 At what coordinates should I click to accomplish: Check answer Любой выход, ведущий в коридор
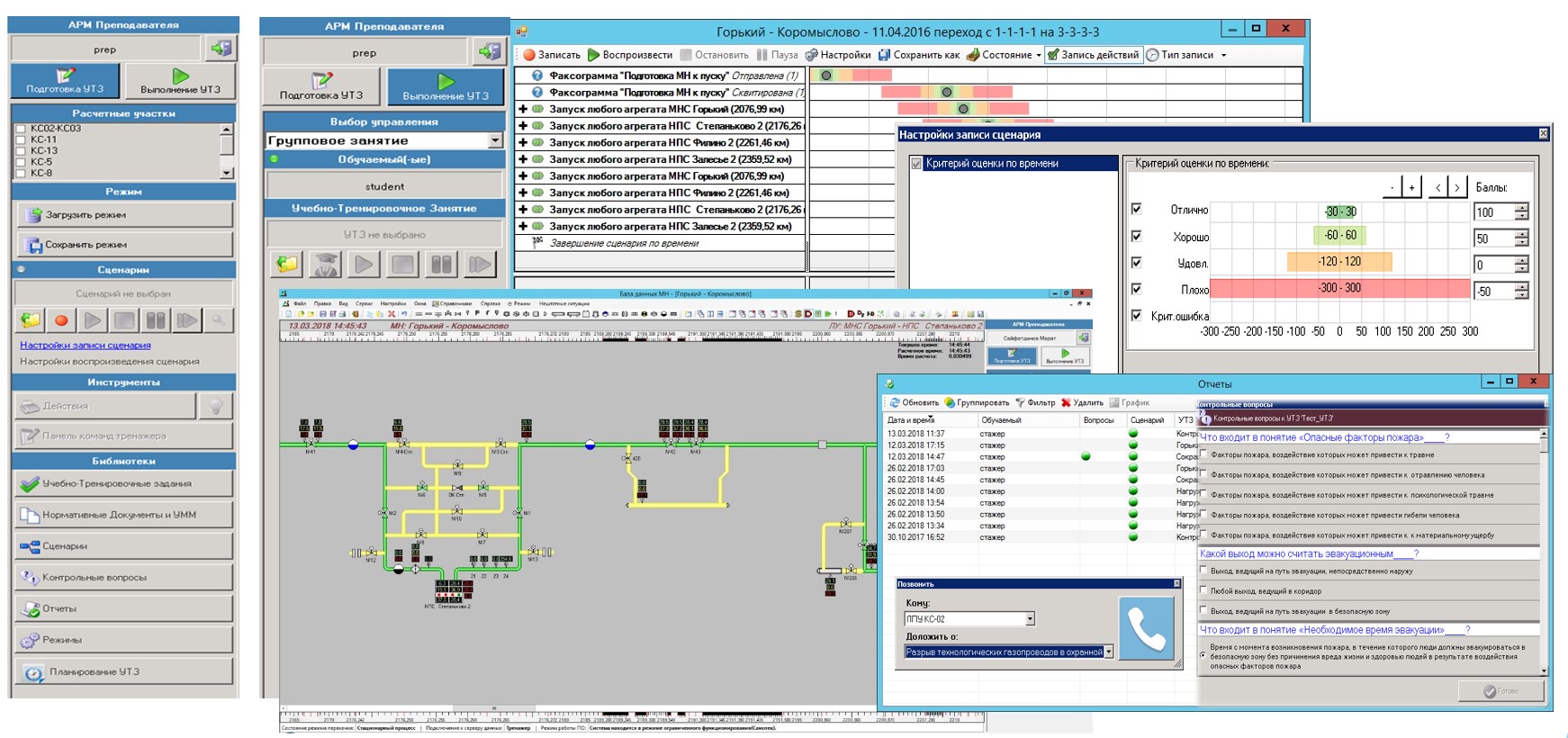coord(1204,590)
